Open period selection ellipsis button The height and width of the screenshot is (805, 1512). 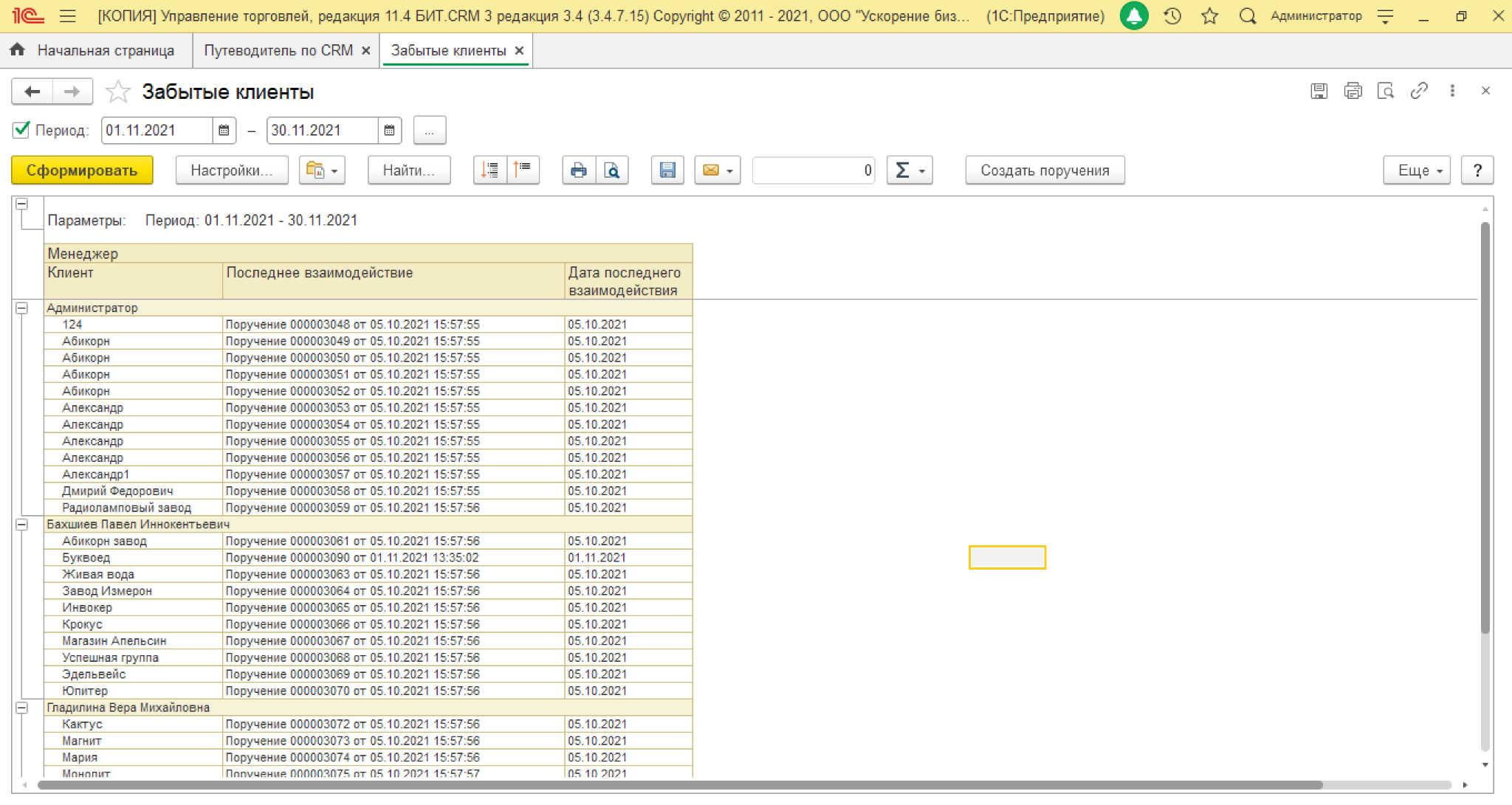[x=430, y=131]
